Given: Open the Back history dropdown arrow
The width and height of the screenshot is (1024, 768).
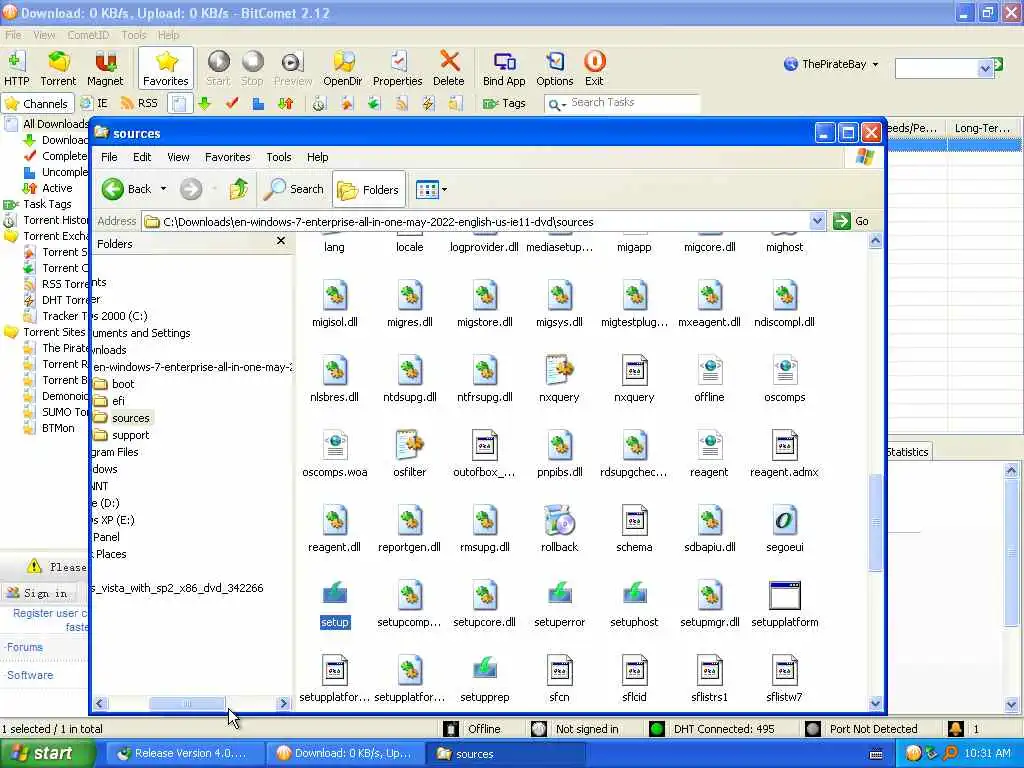Looking at the screenshot, I should [163, 189].
